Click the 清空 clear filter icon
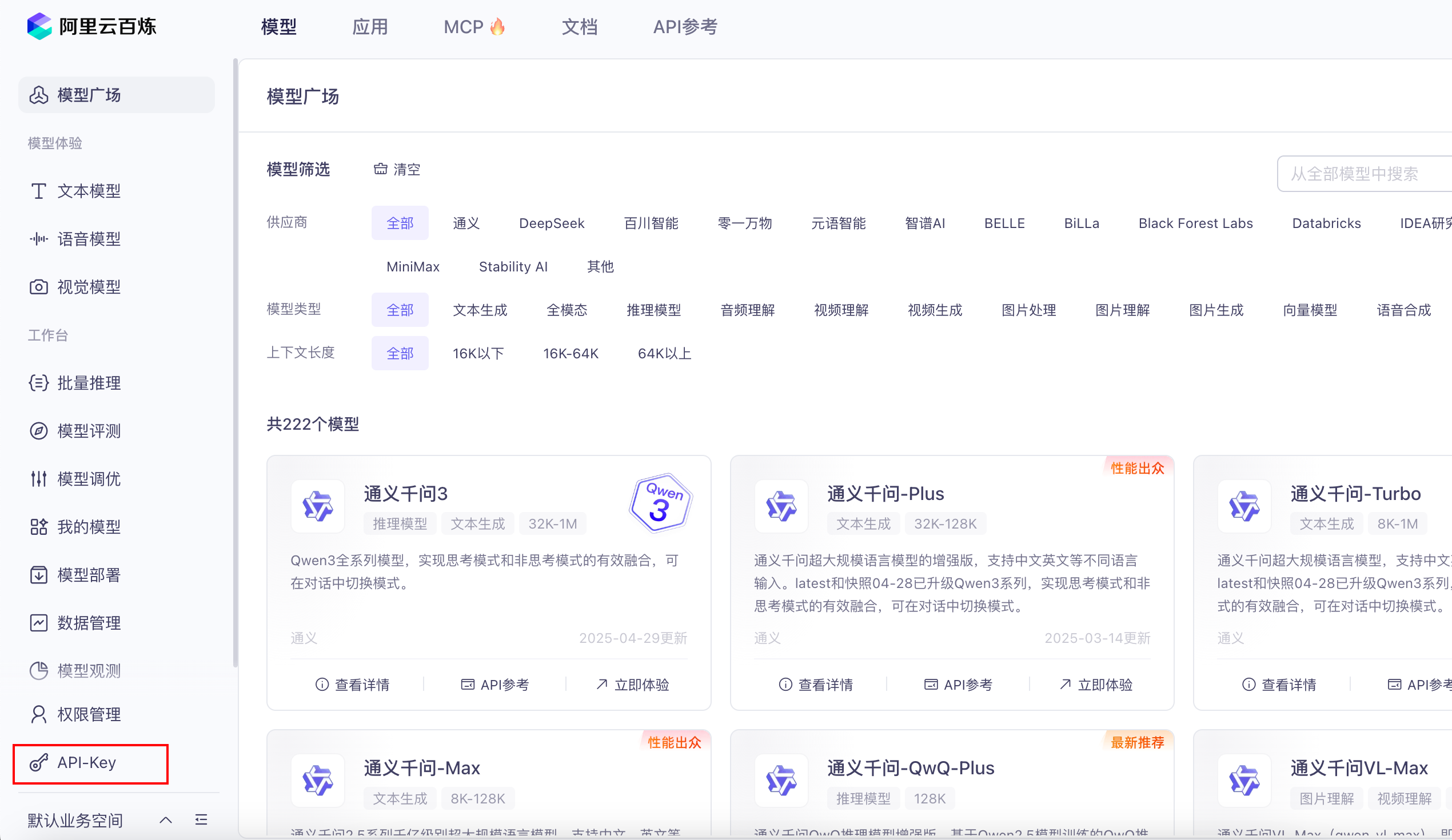 point(380,169)
